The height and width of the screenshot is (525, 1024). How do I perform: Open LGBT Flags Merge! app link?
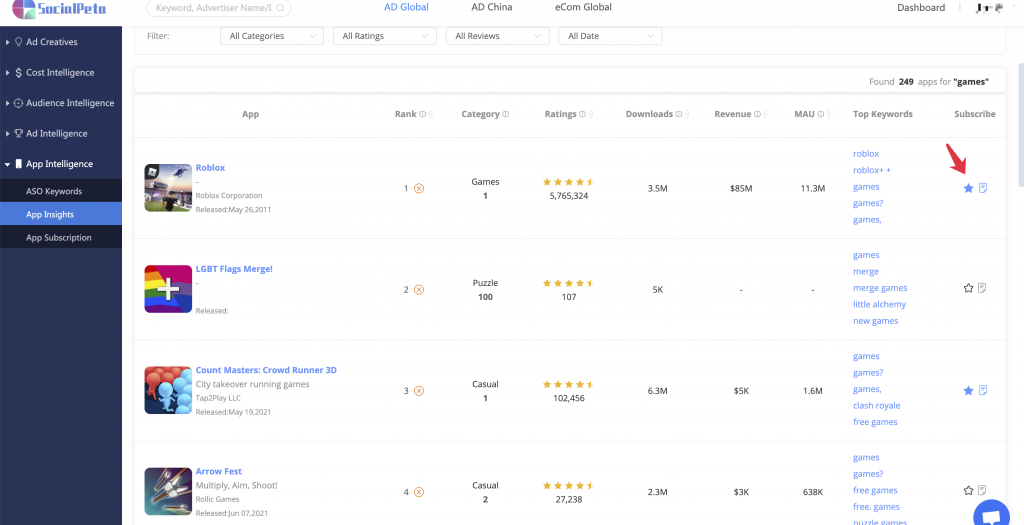(x=234, y=269)
